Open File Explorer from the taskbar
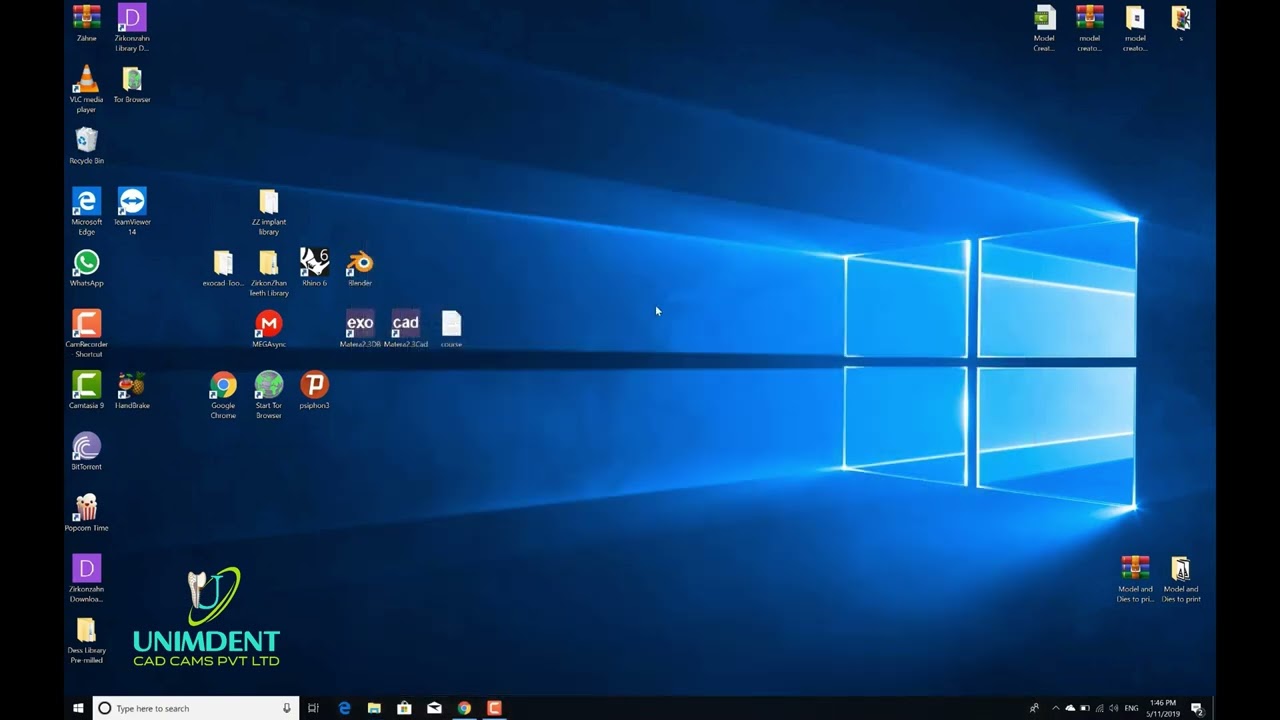1280x720 pixels. (x=374, y=708)
